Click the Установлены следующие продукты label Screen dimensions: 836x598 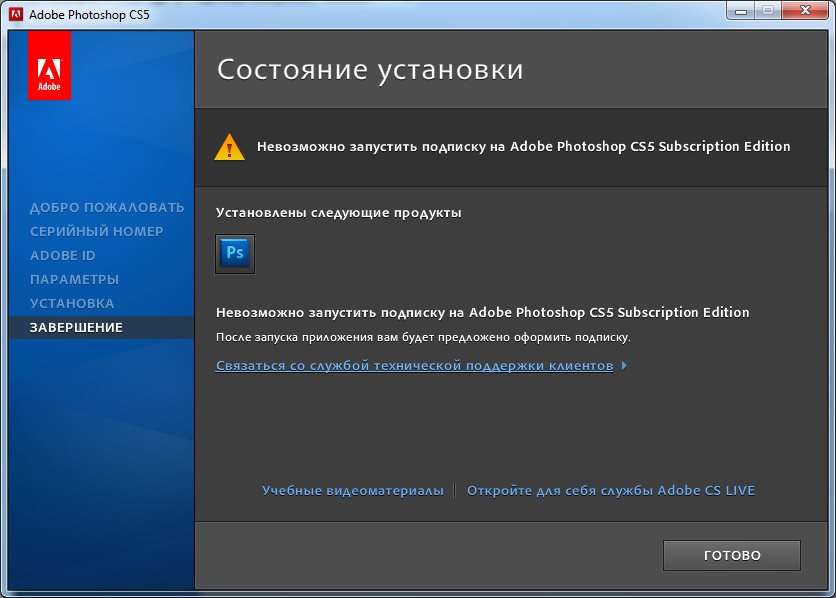pos(339,213)
